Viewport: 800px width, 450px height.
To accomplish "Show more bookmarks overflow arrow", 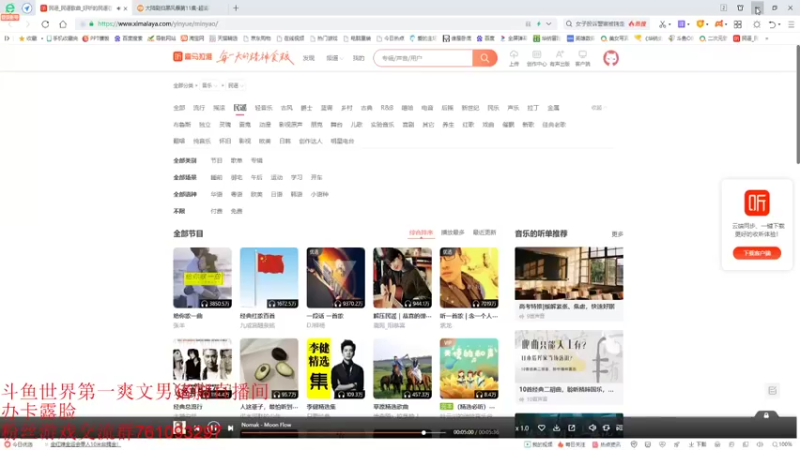I will click(x=766, y=38).
